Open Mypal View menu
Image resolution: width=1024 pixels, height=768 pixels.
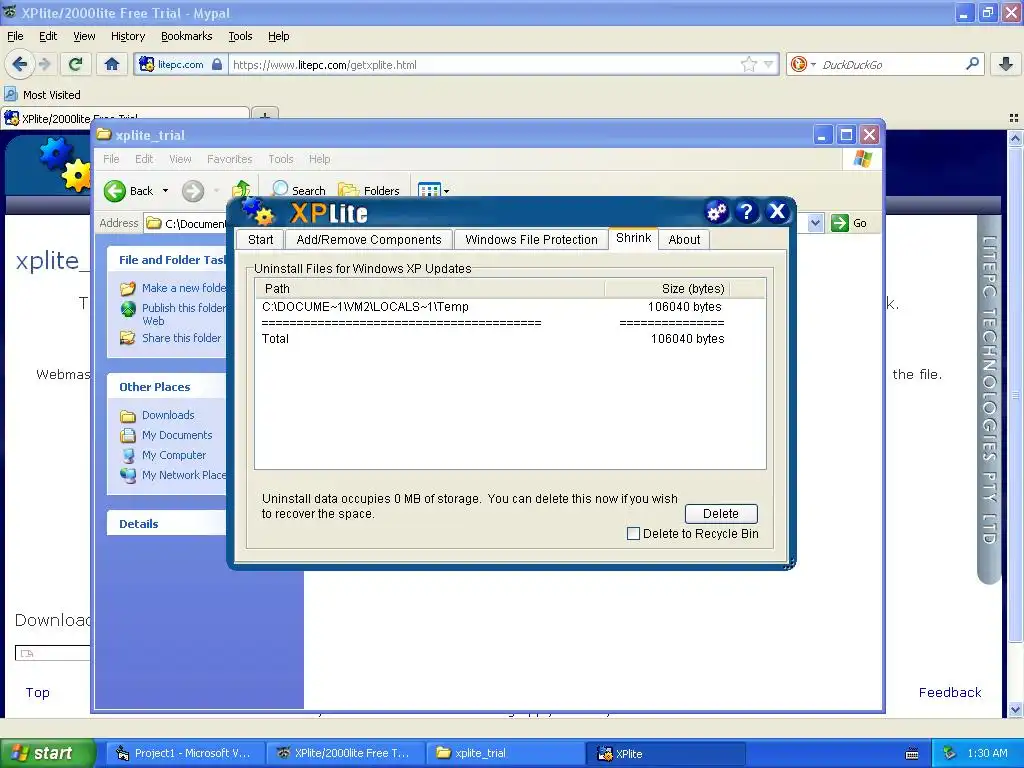84,36
